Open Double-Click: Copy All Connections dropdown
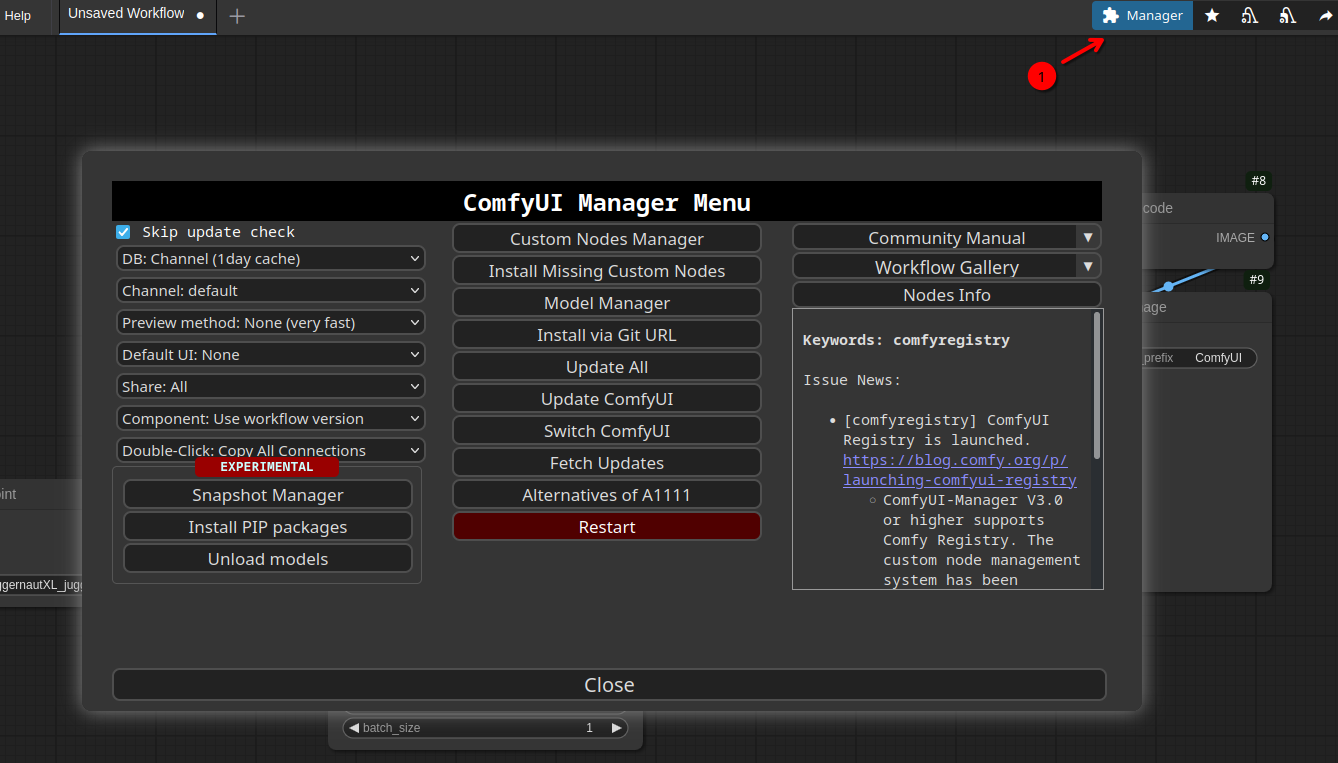Image resolution: width=1338 pixels, height=763 pixels. 271,451
